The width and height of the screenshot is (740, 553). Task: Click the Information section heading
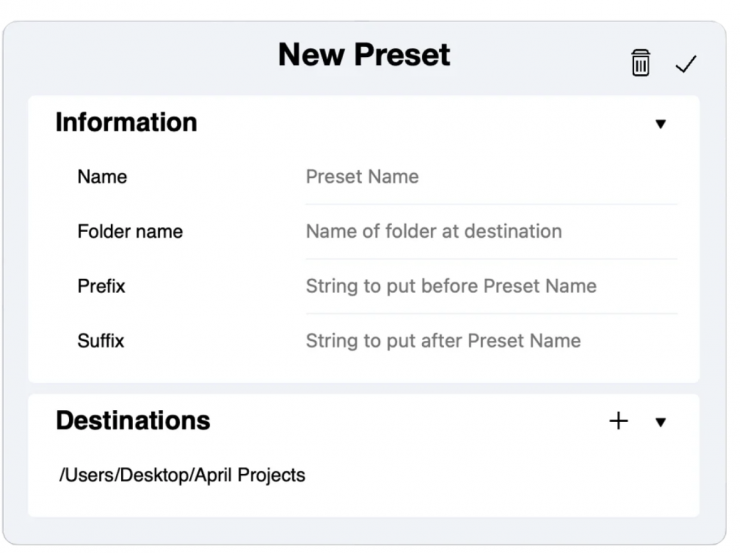(x=126, y=123)
